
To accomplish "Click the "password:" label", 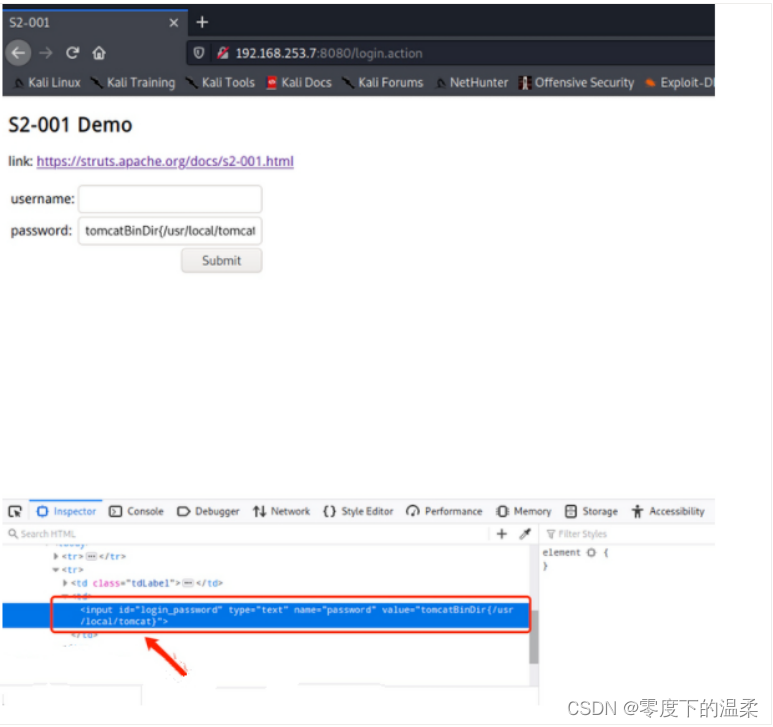I will [41, 231].
